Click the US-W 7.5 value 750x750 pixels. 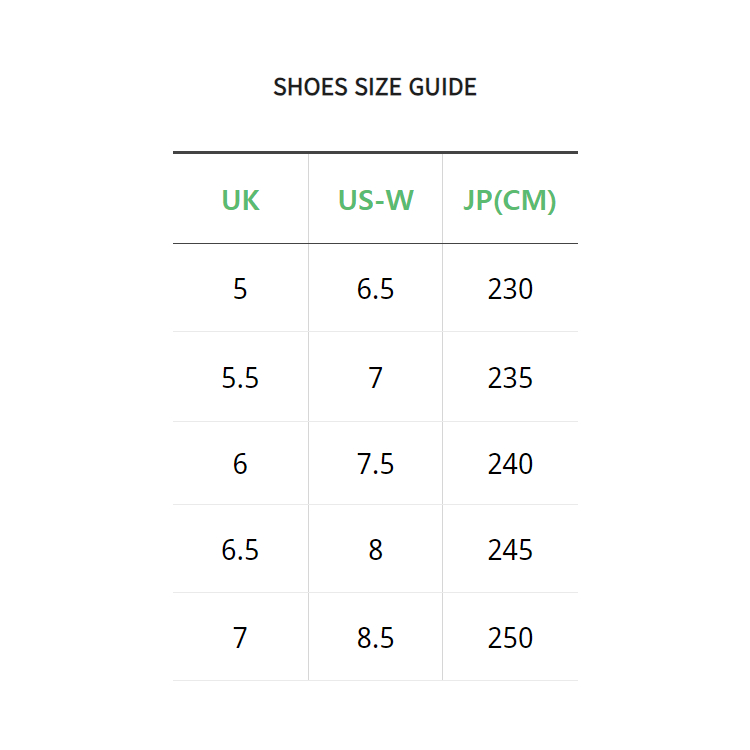coord(375,464)
